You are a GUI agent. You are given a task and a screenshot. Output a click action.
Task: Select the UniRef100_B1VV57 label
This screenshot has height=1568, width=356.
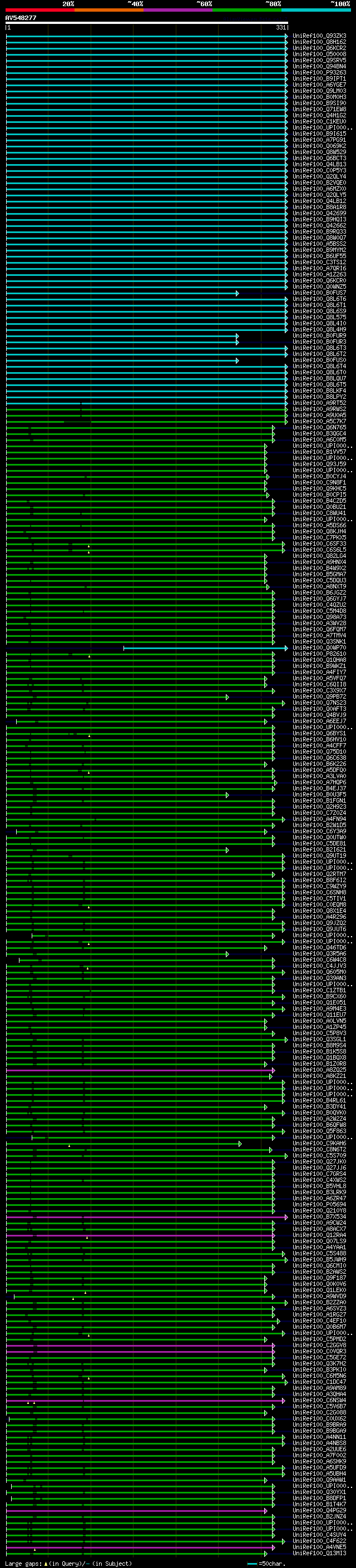point(319,452)
